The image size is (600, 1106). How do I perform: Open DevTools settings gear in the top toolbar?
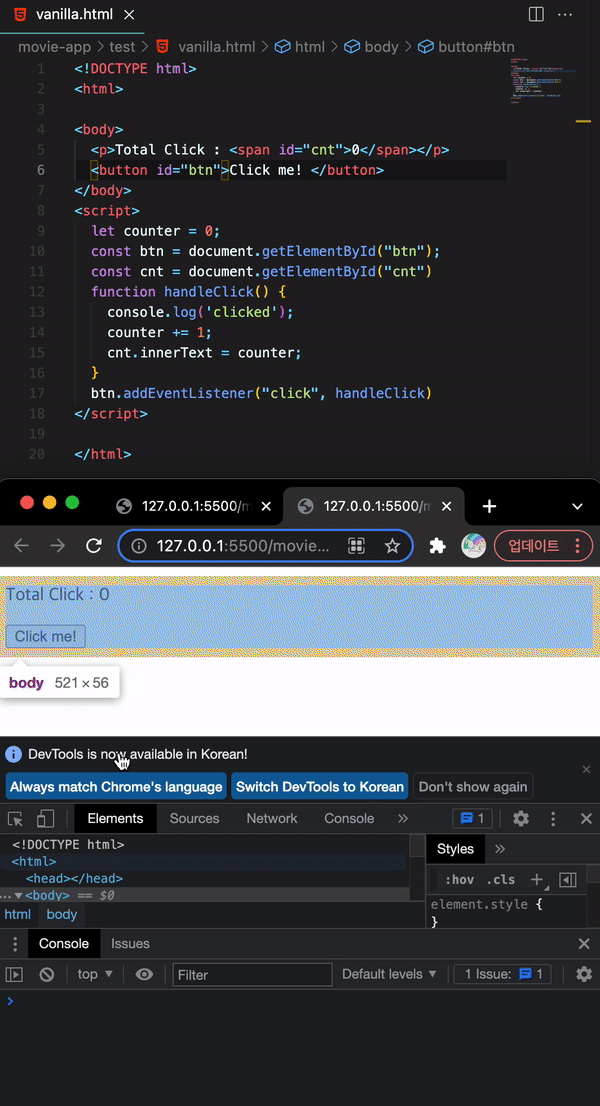click(x=520, y=819)
